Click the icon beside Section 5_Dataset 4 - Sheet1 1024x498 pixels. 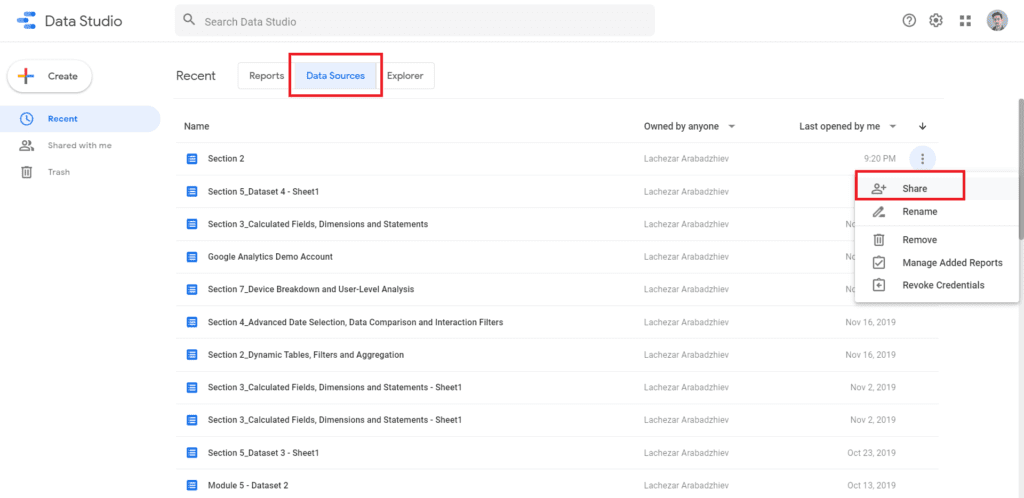[x=191, y=191]
